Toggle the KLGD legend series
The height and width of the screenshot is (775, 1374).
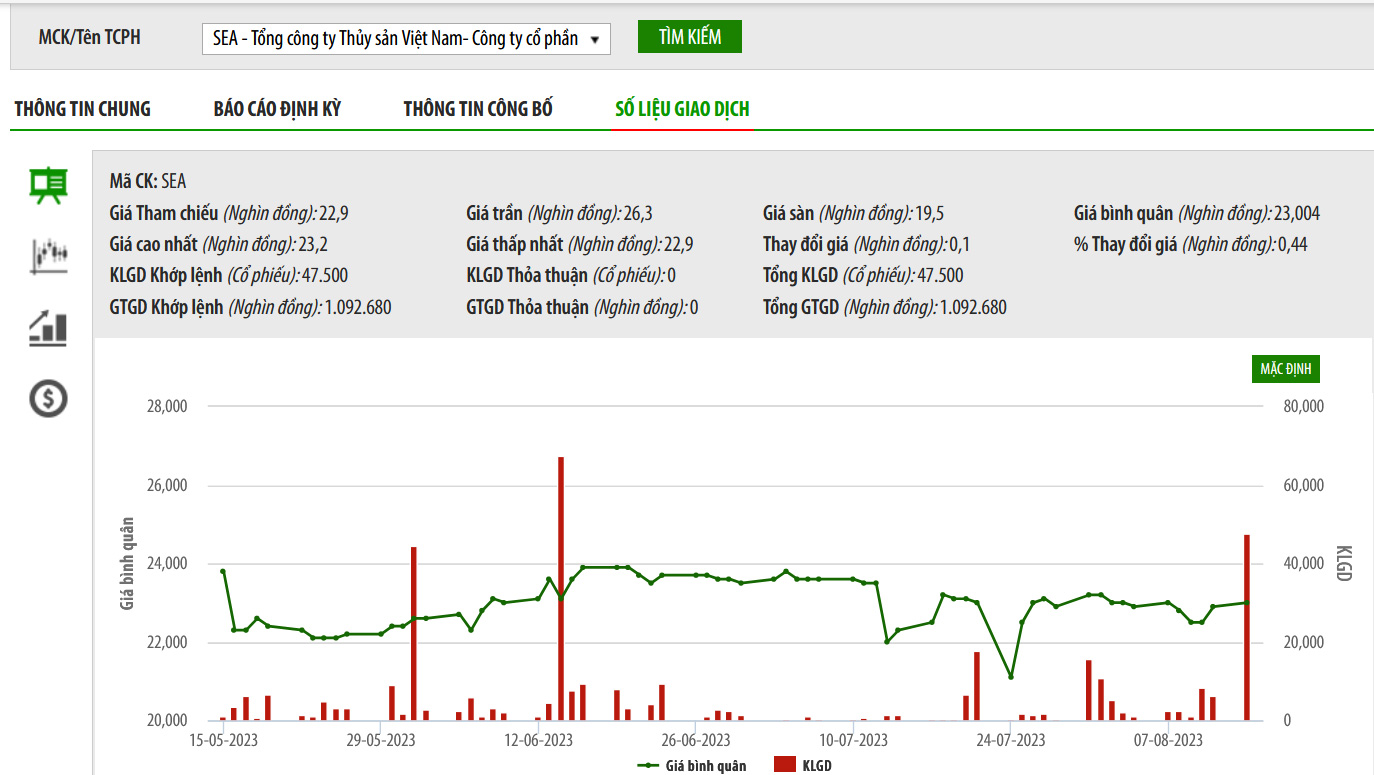click(x=802, y=766)
